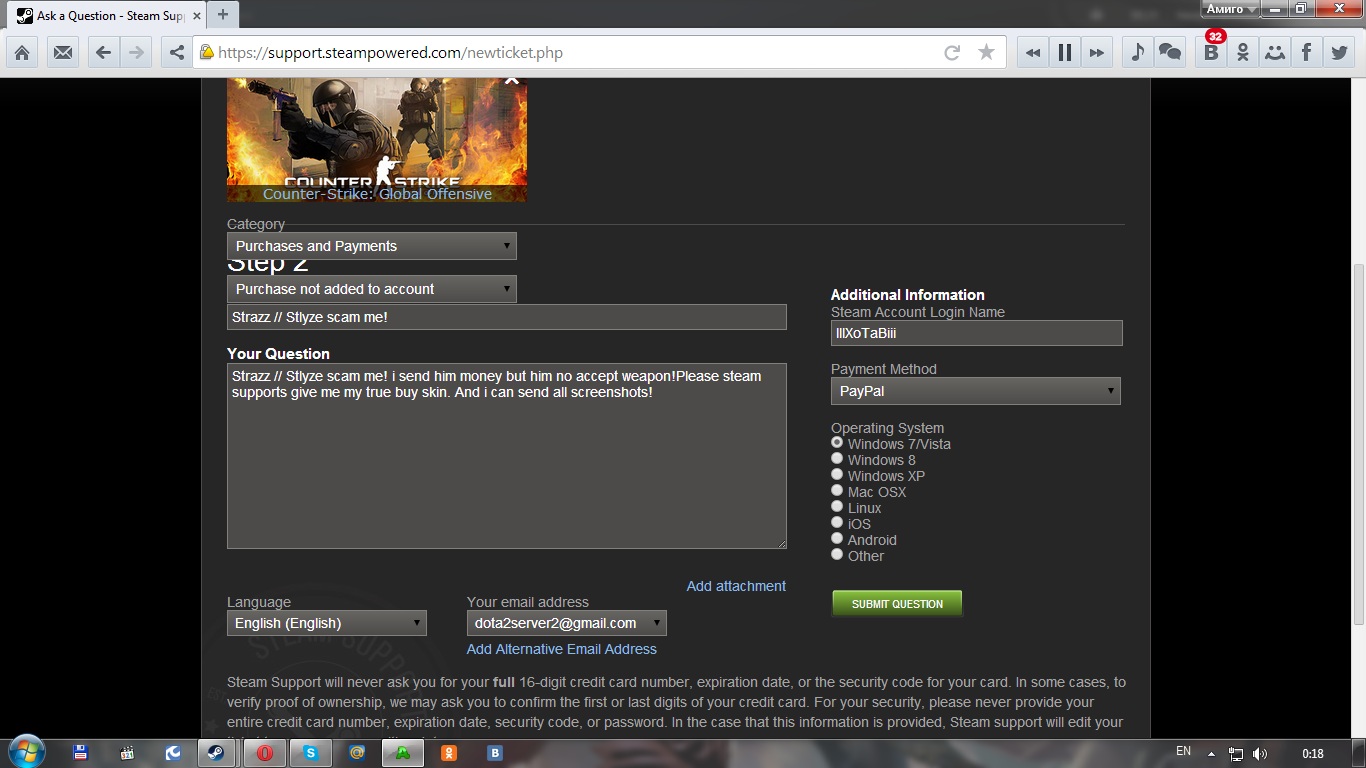Reload the Steam Support page
The image size is (1366, 768).
pyautogui.click(x=952, y=53)
